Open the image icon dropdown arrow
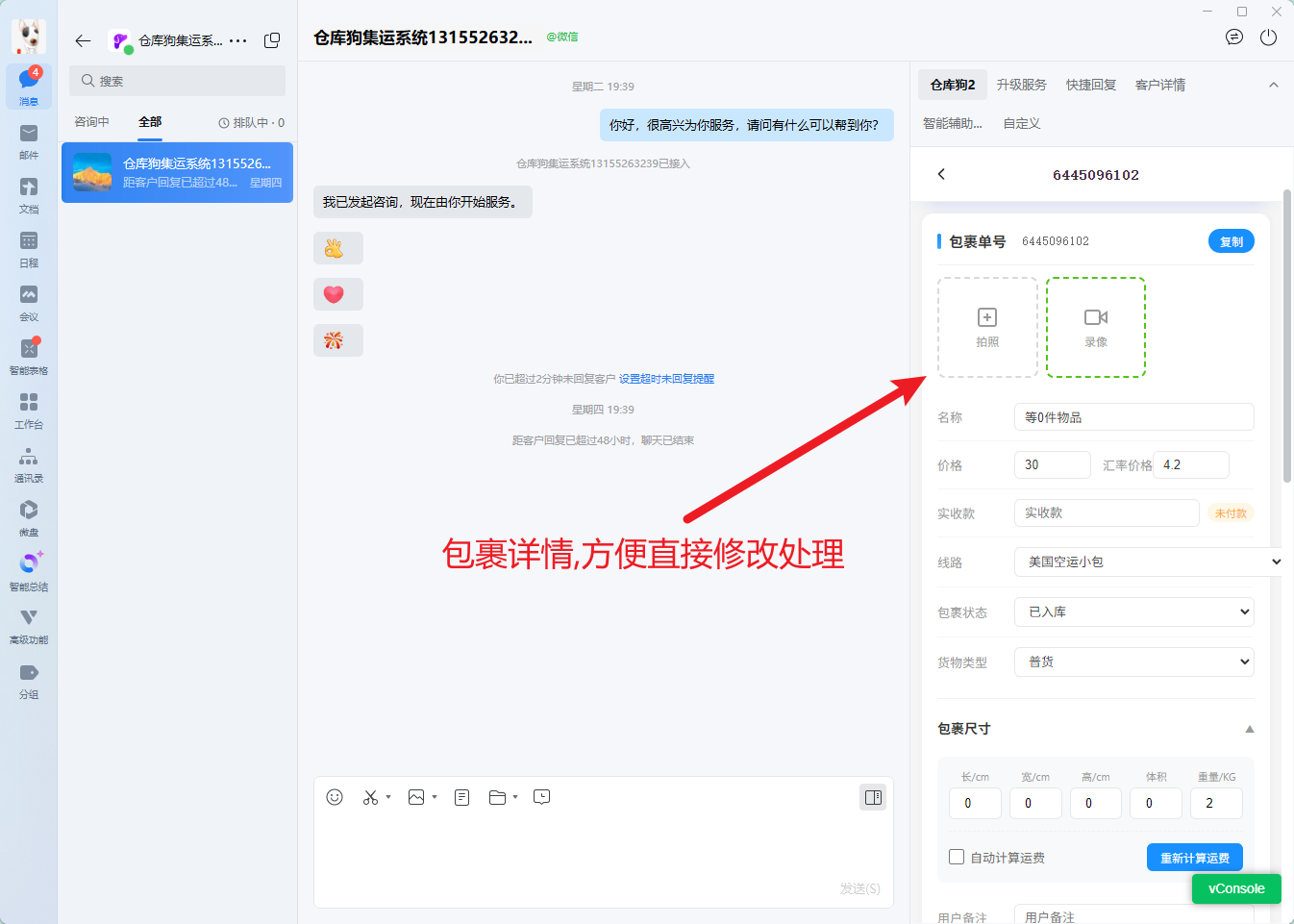This screenshot has width=1294, height=924. point(435,797)
